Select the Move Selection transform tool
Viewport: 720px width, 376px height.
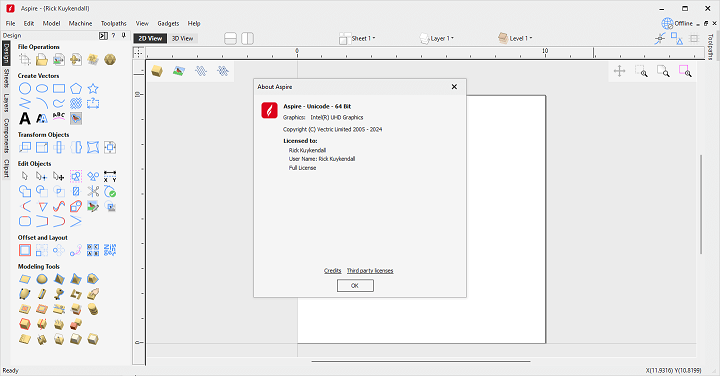[x=25, y=147]
